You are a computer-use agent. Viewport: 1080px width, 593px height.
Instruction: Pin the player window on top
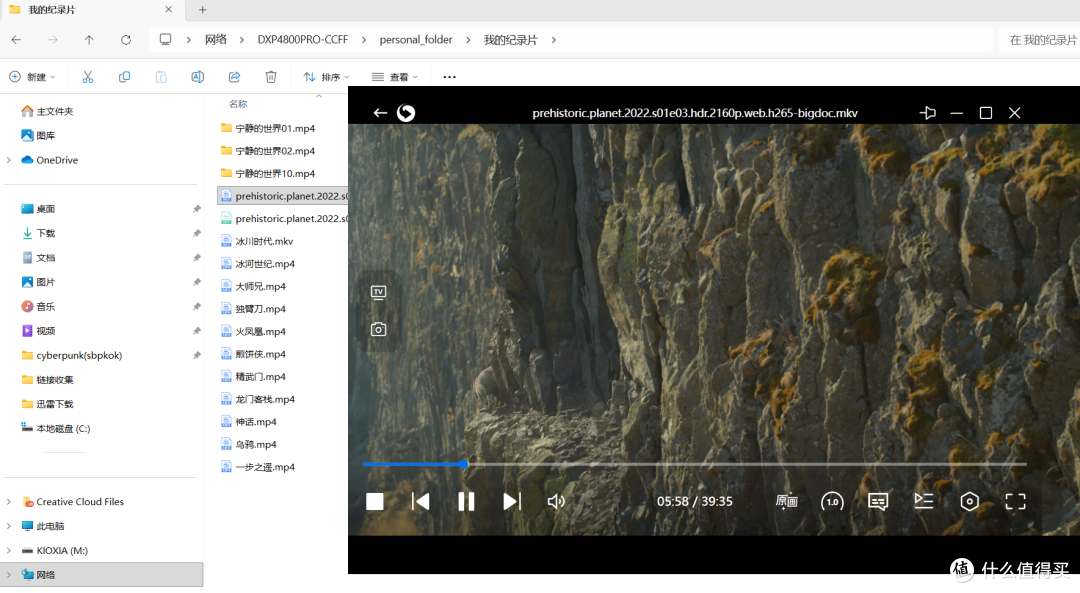pyautogui.click(x=927, y=113)
